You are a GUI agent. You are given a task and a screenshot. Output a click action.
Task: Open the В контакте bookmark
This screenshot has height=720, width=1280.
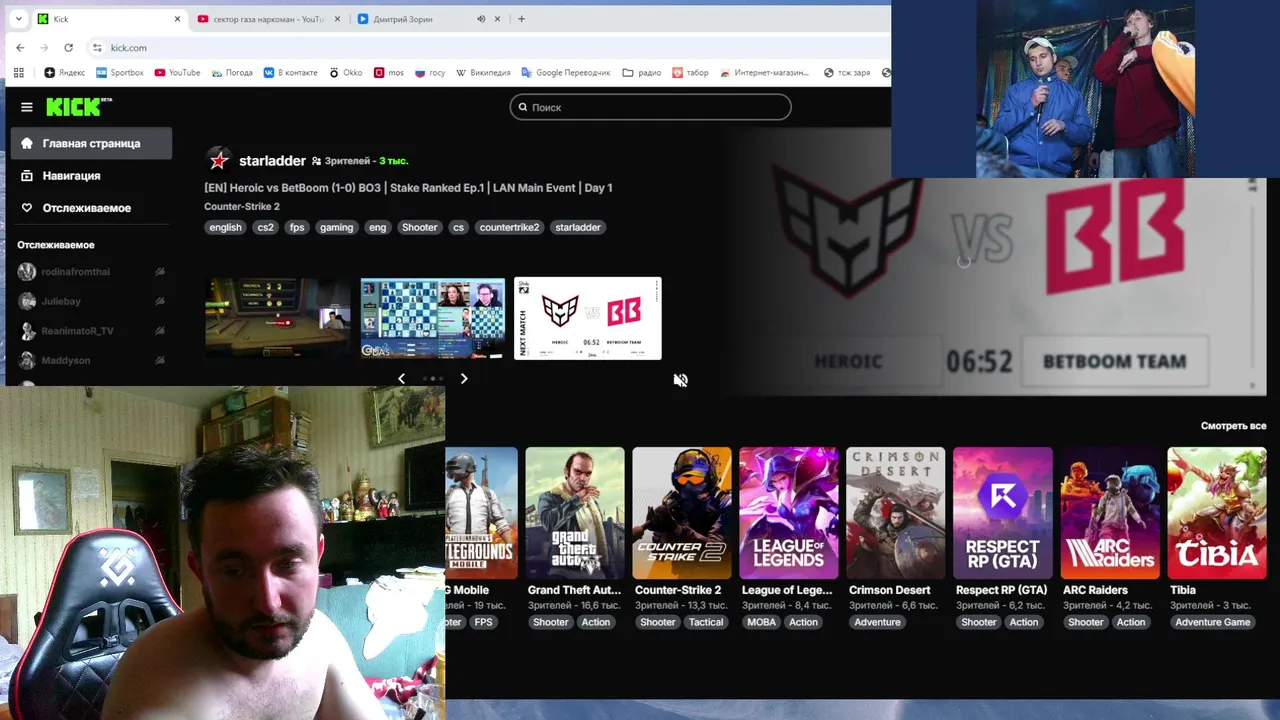pos(290,73)
